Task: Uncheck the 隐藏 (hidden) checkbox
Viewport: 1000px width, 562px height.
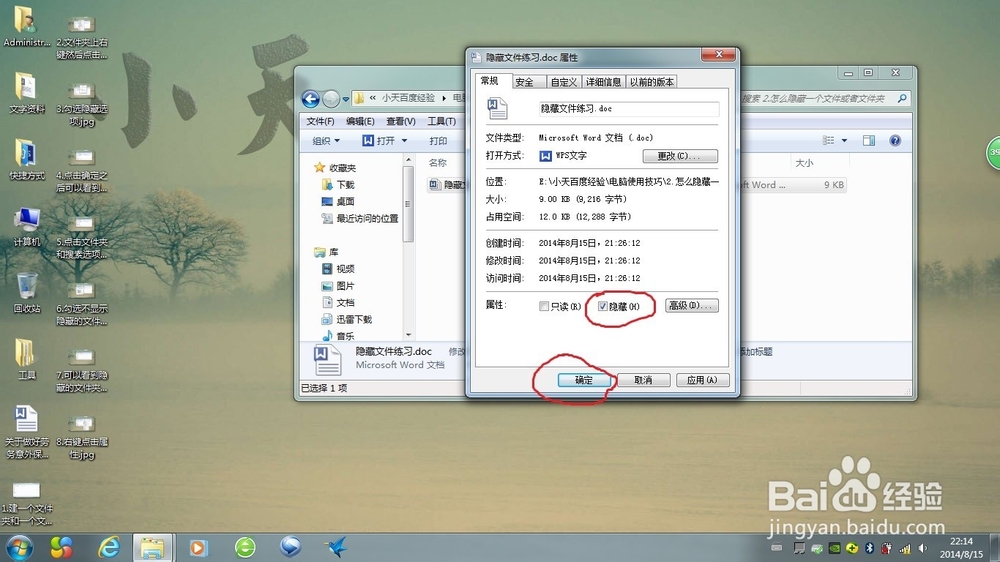Action: tap(603, 306)
